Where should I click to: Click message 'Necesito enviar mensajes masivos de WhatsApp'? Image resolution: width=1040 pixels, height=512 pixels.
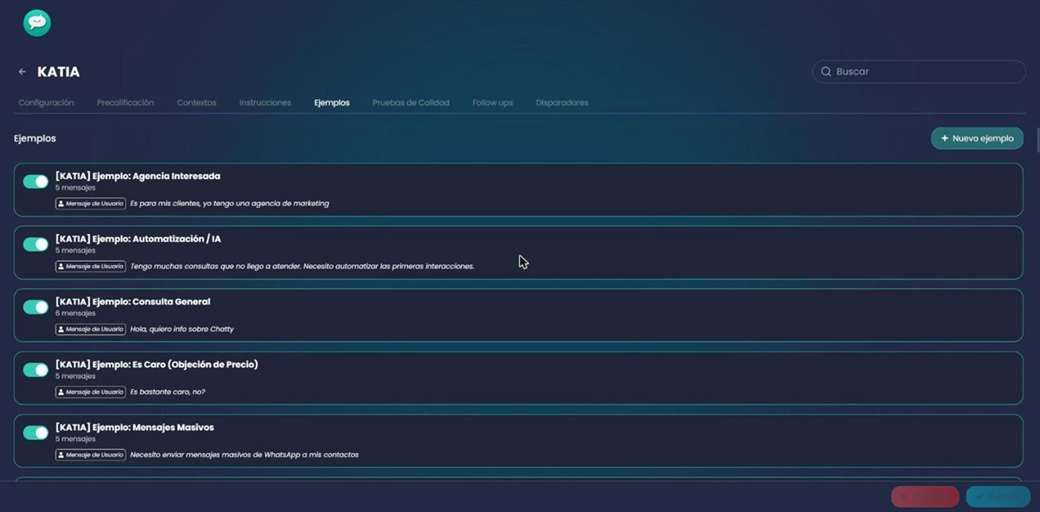(x=244, y=455)
